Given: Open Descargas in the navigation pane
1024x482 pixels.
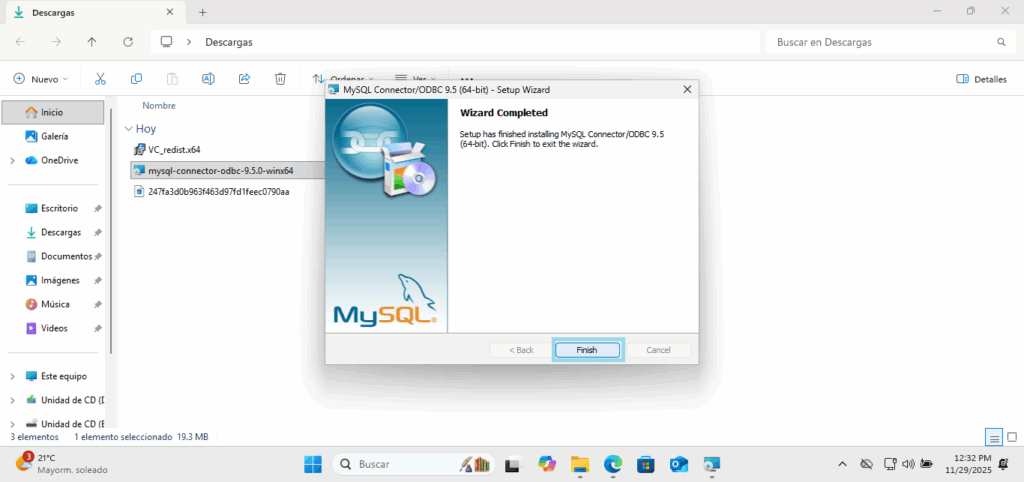Looking at the screenshot, I should [x=61, y=233].
